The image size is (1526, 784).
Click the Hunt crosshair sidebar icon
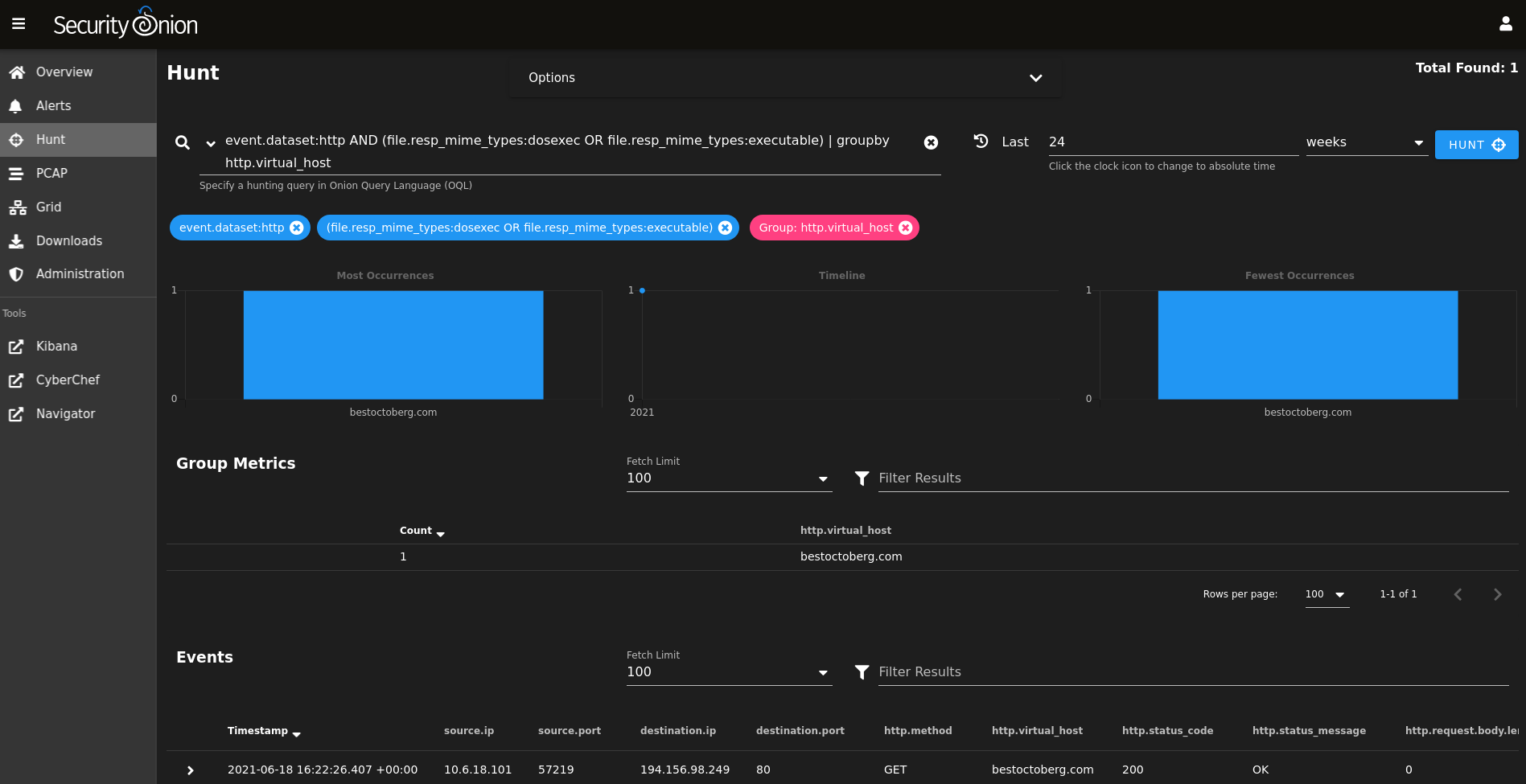pos(16,140)
